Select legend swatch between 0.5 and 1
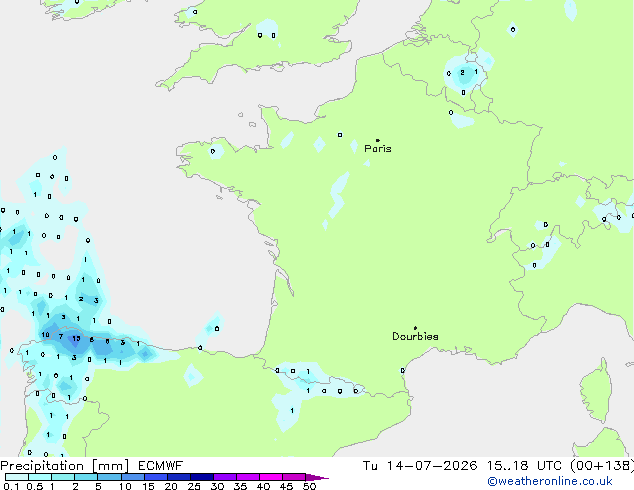The width and height of the screenshot is (634, 490). [40, 477]
